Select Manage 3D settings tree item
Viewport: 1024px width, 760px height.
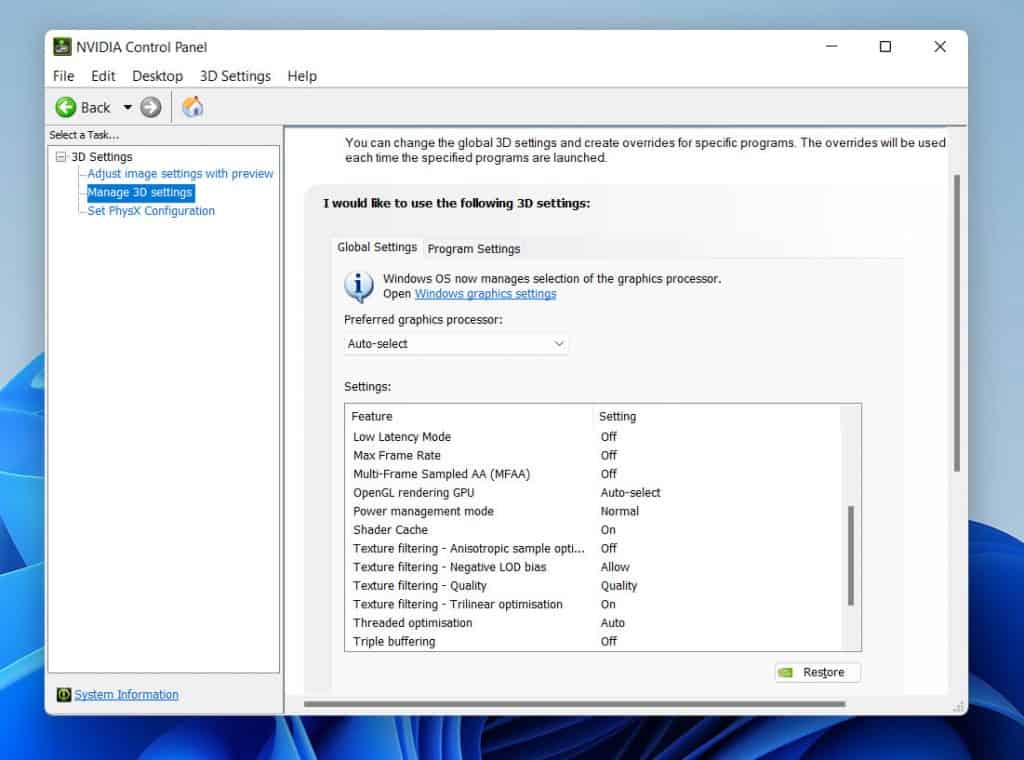tap(140, 192)
